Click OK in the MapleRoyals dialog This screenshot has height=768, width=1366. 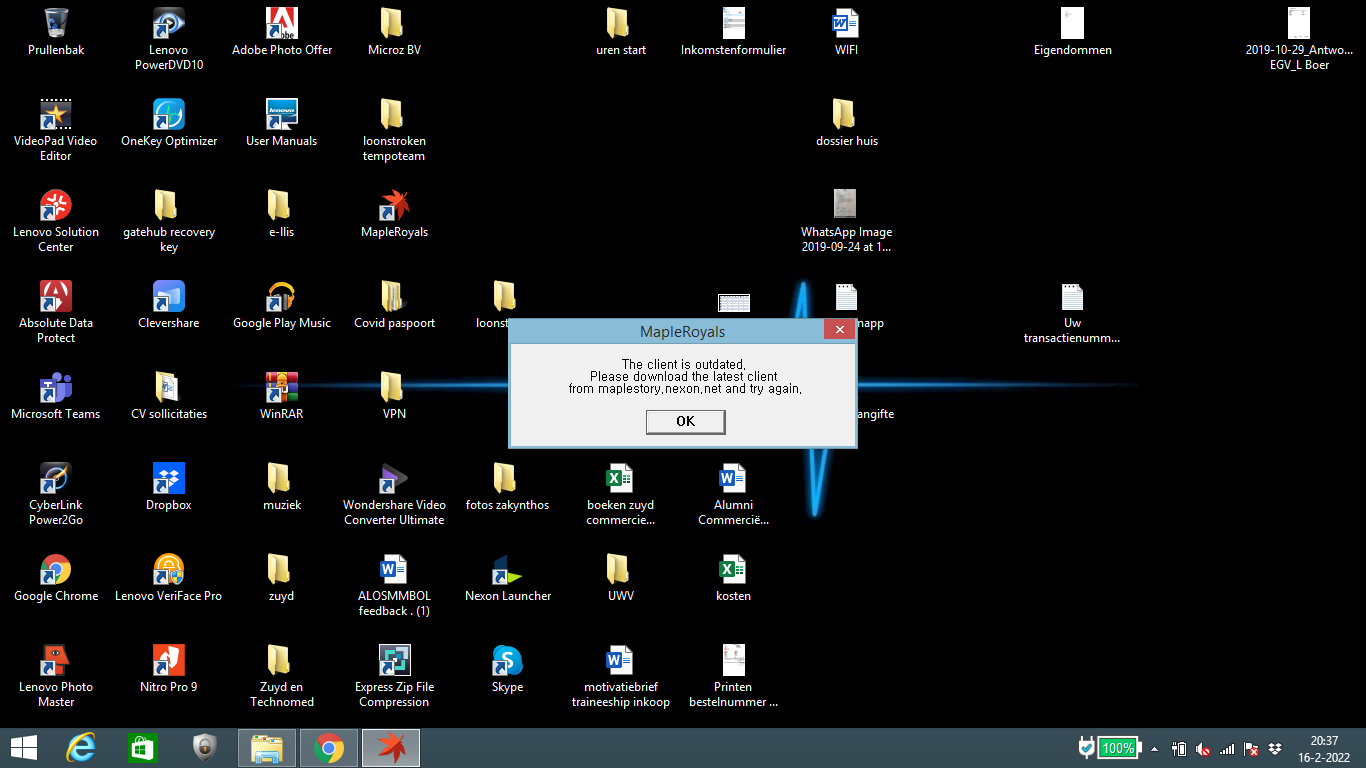click(685, 422)
